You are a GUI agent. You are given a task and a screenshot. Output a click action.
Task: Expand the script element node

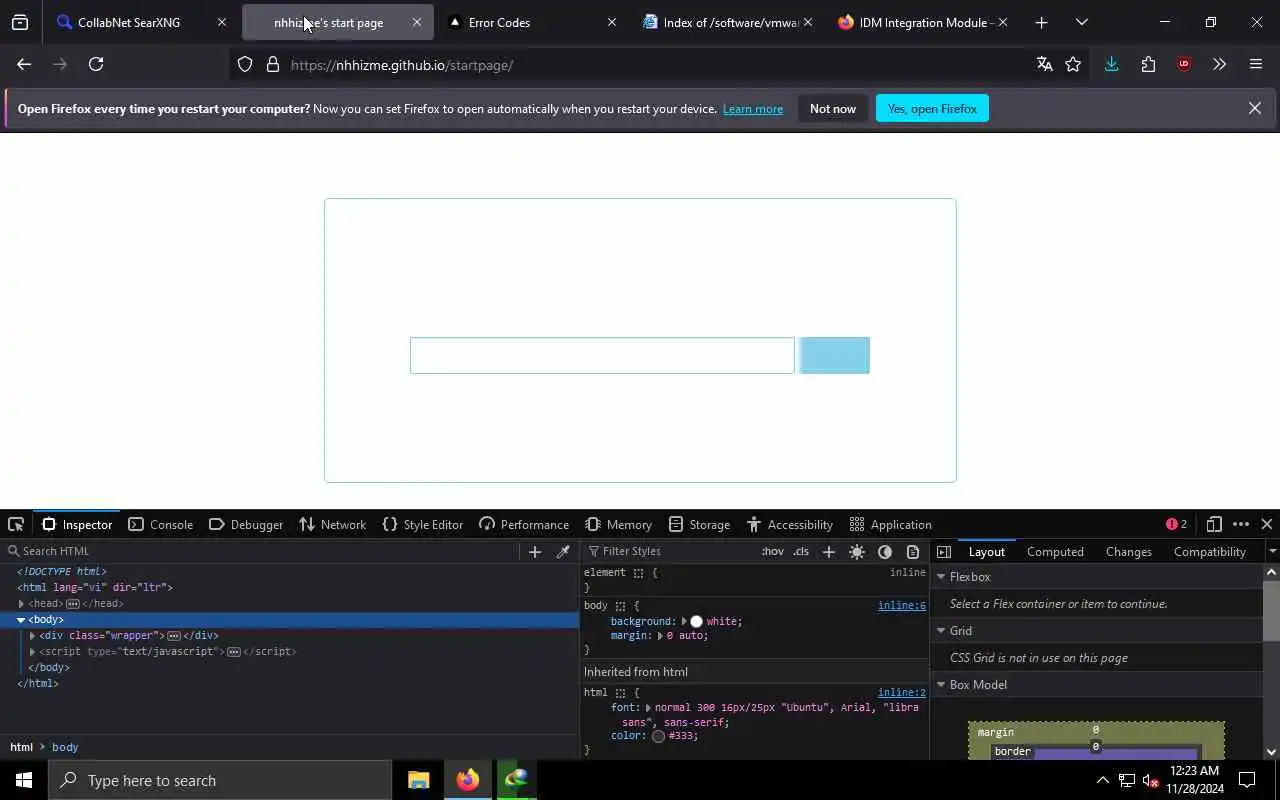[32, 651]
